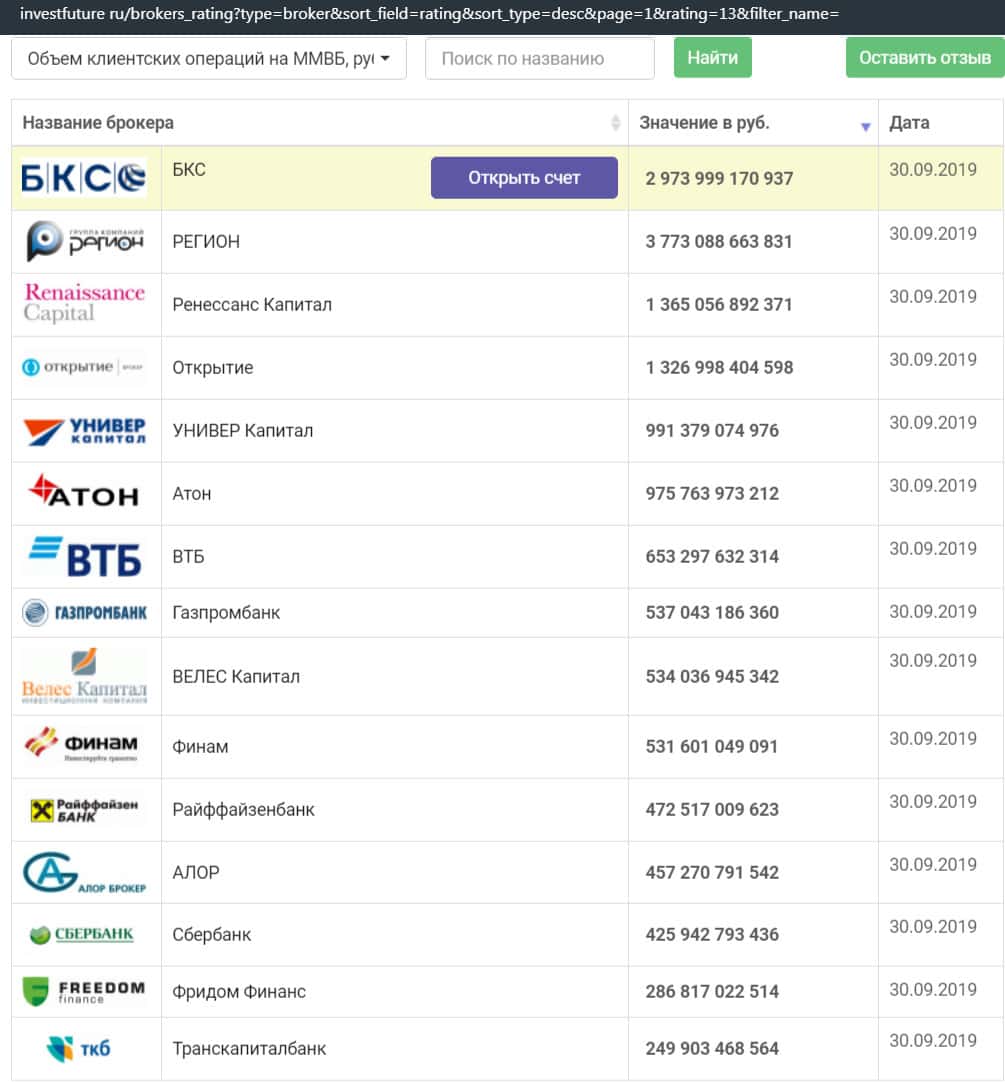Viewport: 1005px width, 1082px height.
Task: Sort by broker name arrows icon
Action: (616, 123)
